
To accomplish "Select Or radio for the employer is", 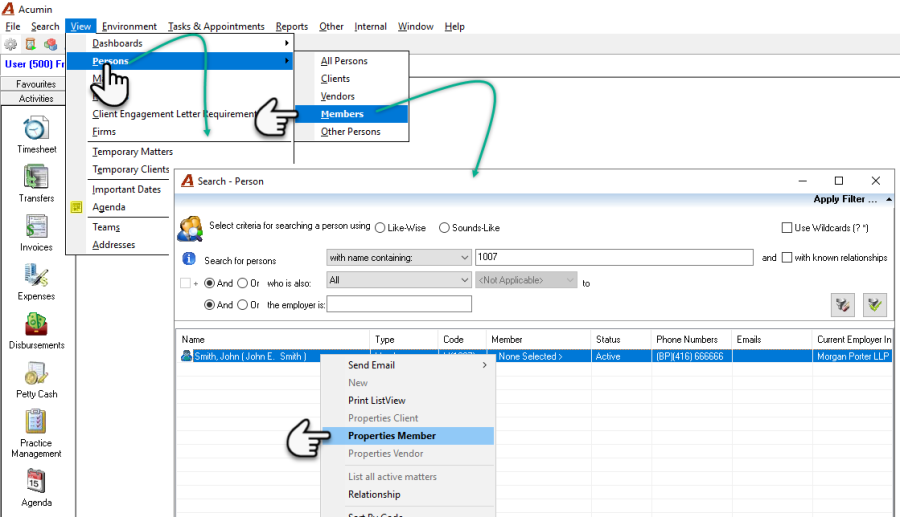I will (242, 305).
